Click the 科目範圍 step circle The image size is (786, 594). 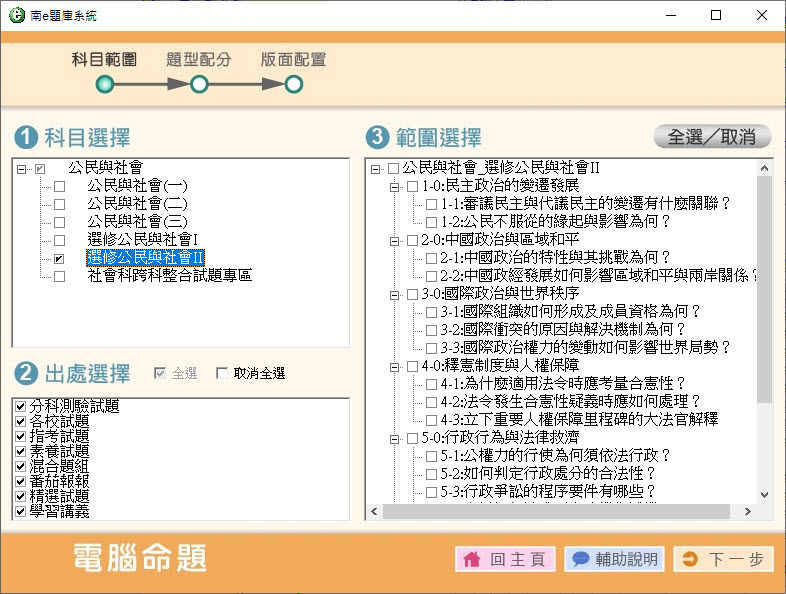[104, 85]
